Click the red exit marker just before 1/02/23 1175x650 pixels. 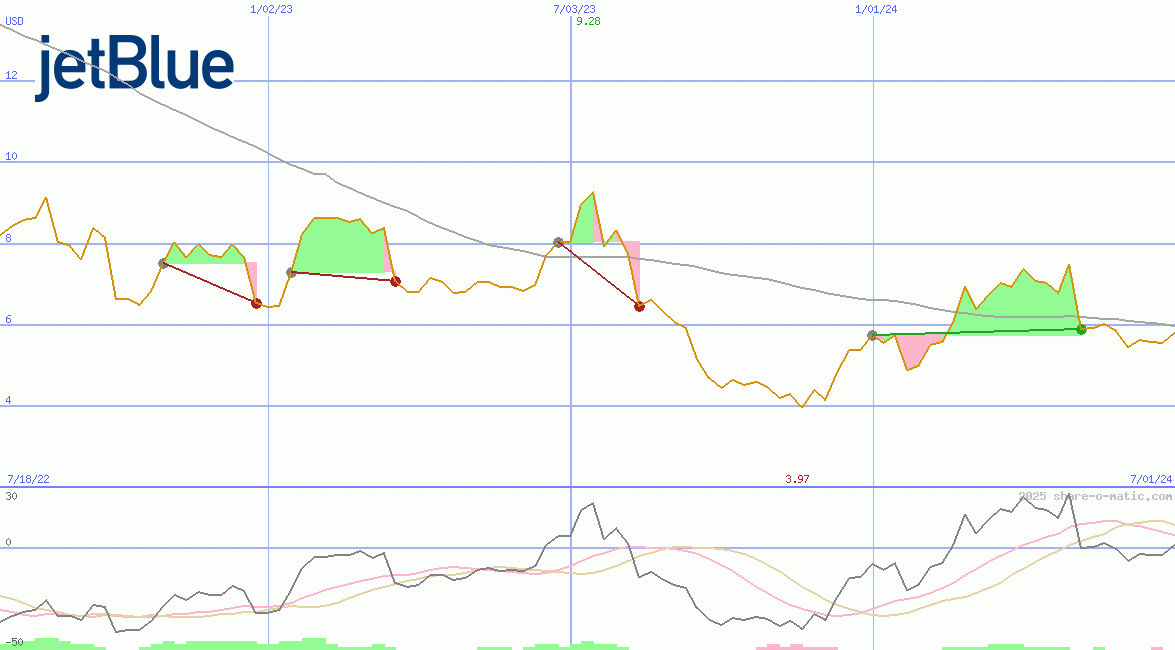(256, 303)
